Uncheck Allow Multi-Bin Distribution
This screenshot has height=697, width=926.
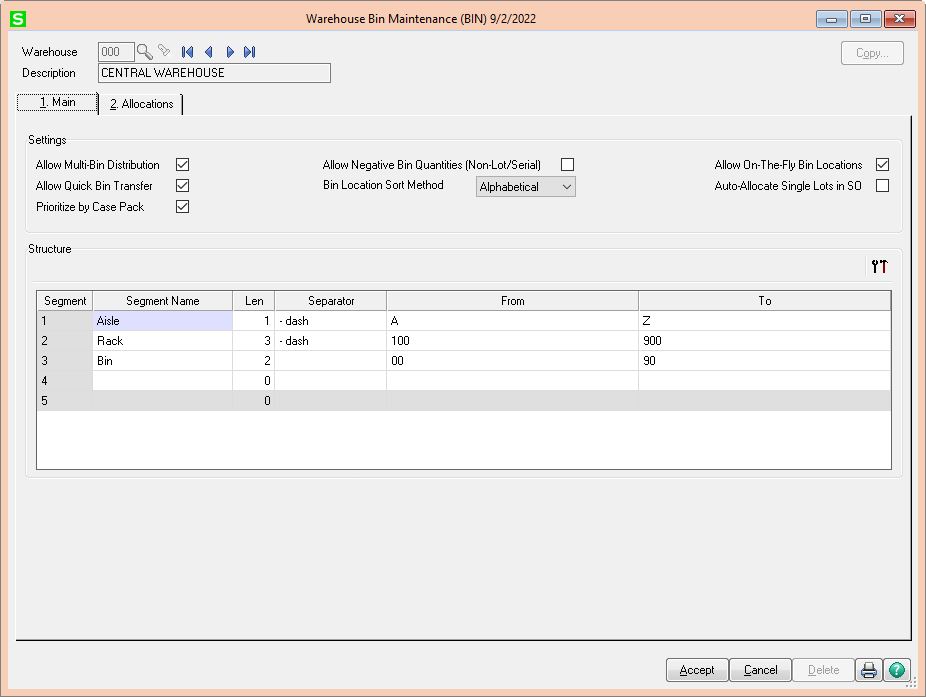click(x=182, y=165)
